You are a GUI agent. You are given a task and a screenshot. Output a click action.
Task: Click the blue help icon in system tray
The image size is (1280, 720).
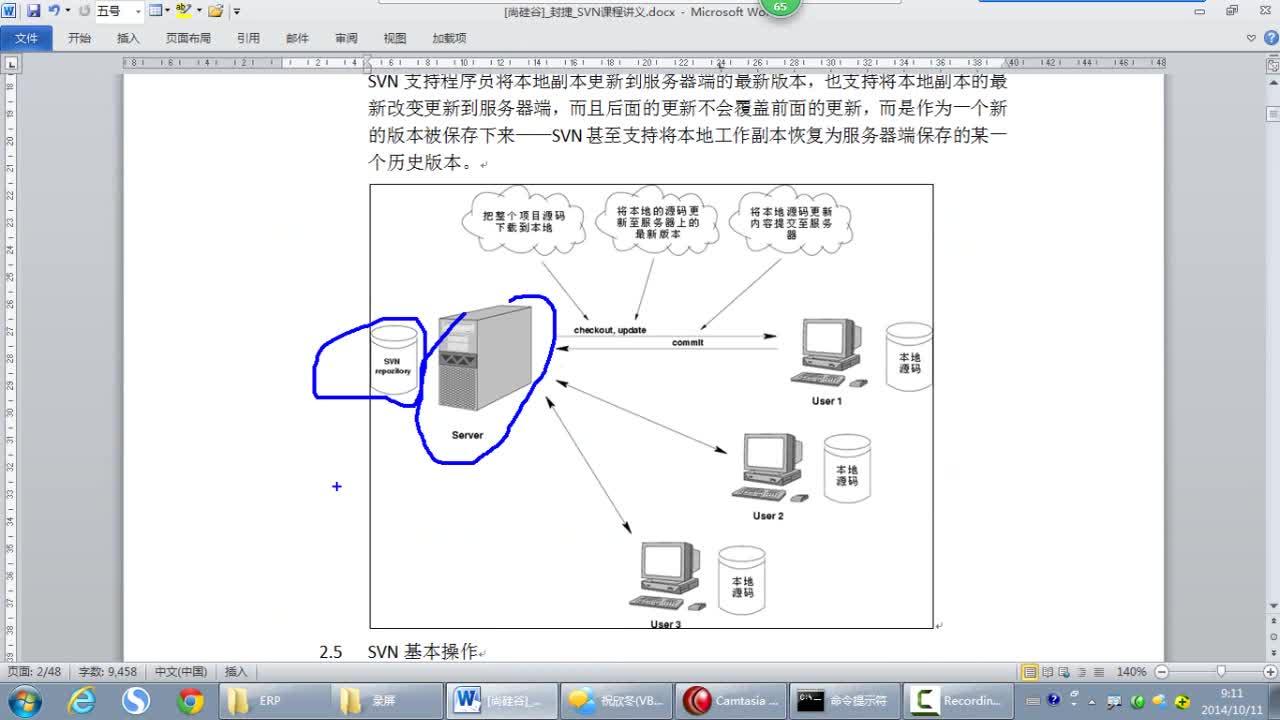(1053, 700)
